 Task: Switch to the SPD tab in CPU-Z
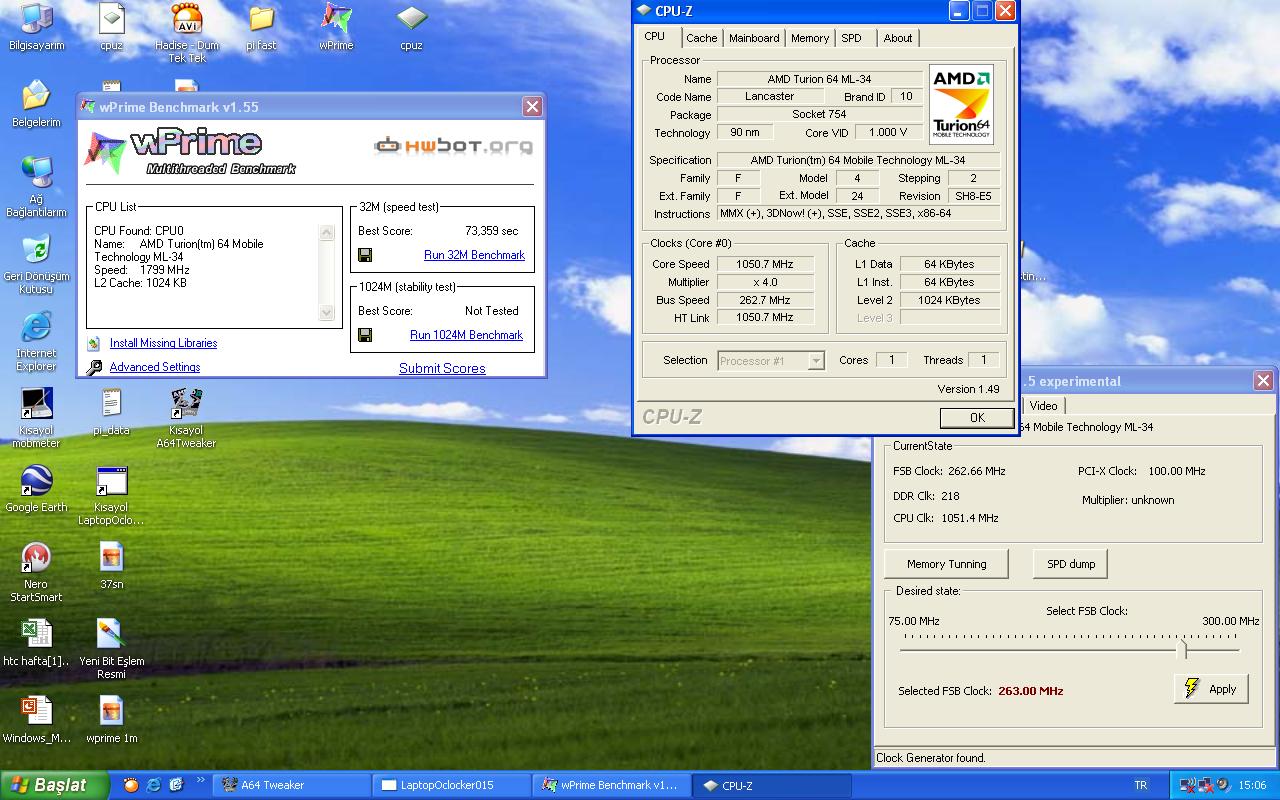pos(851,38)
